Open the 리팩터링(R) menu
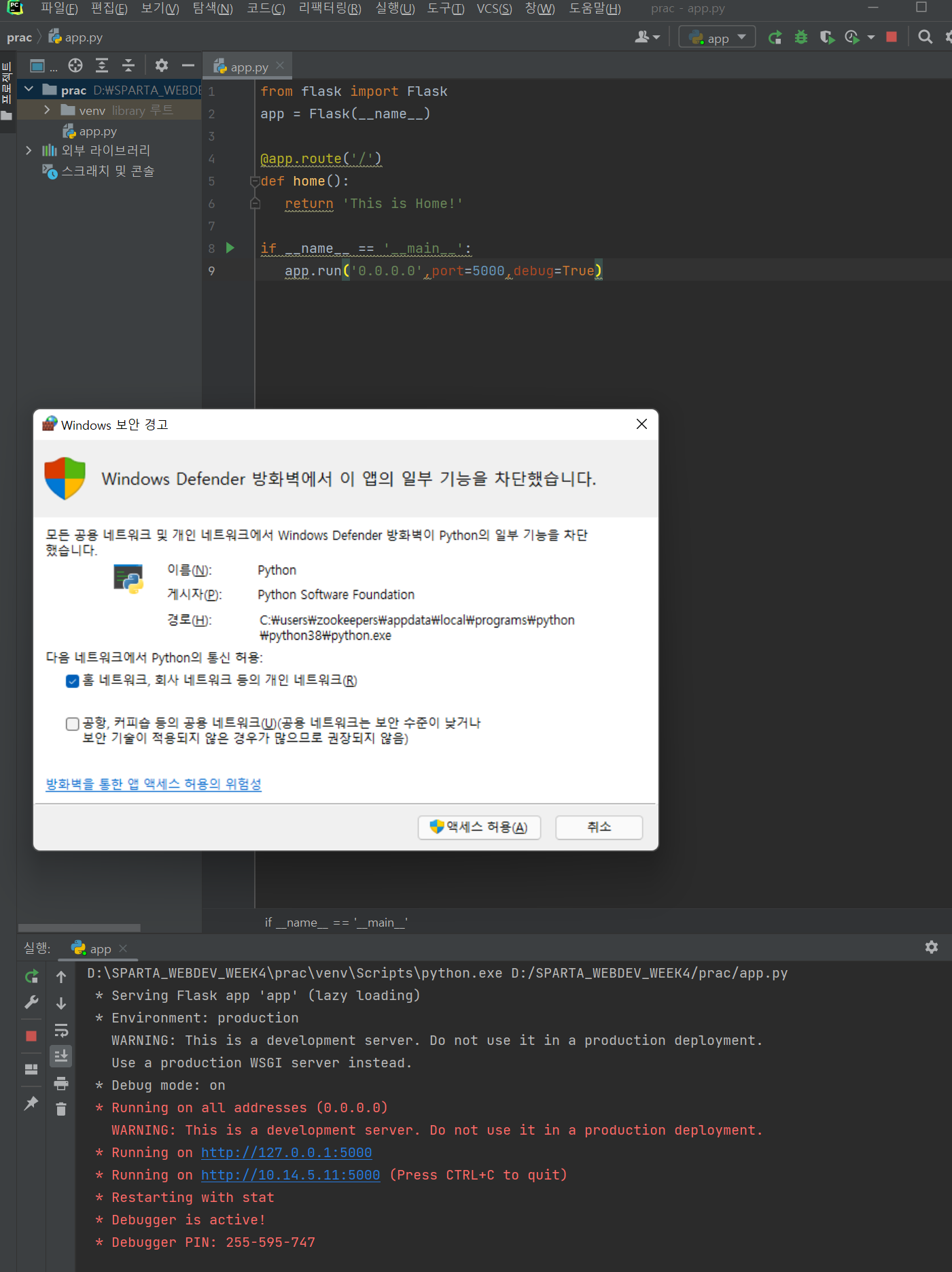Image resolution: width=952 pixels, height=1272 pixels. point(330,9)
